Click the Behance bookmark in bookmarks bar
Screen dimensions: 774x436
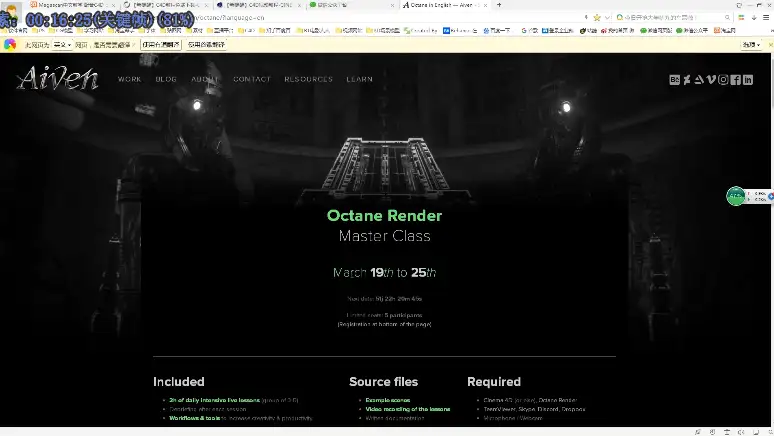coord(460,31)
